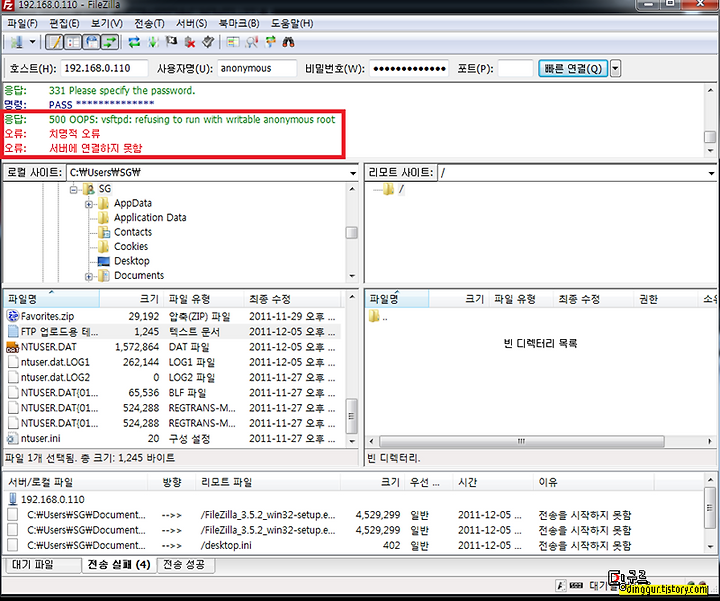Open directory comparison icon

[x=233, y=43]
